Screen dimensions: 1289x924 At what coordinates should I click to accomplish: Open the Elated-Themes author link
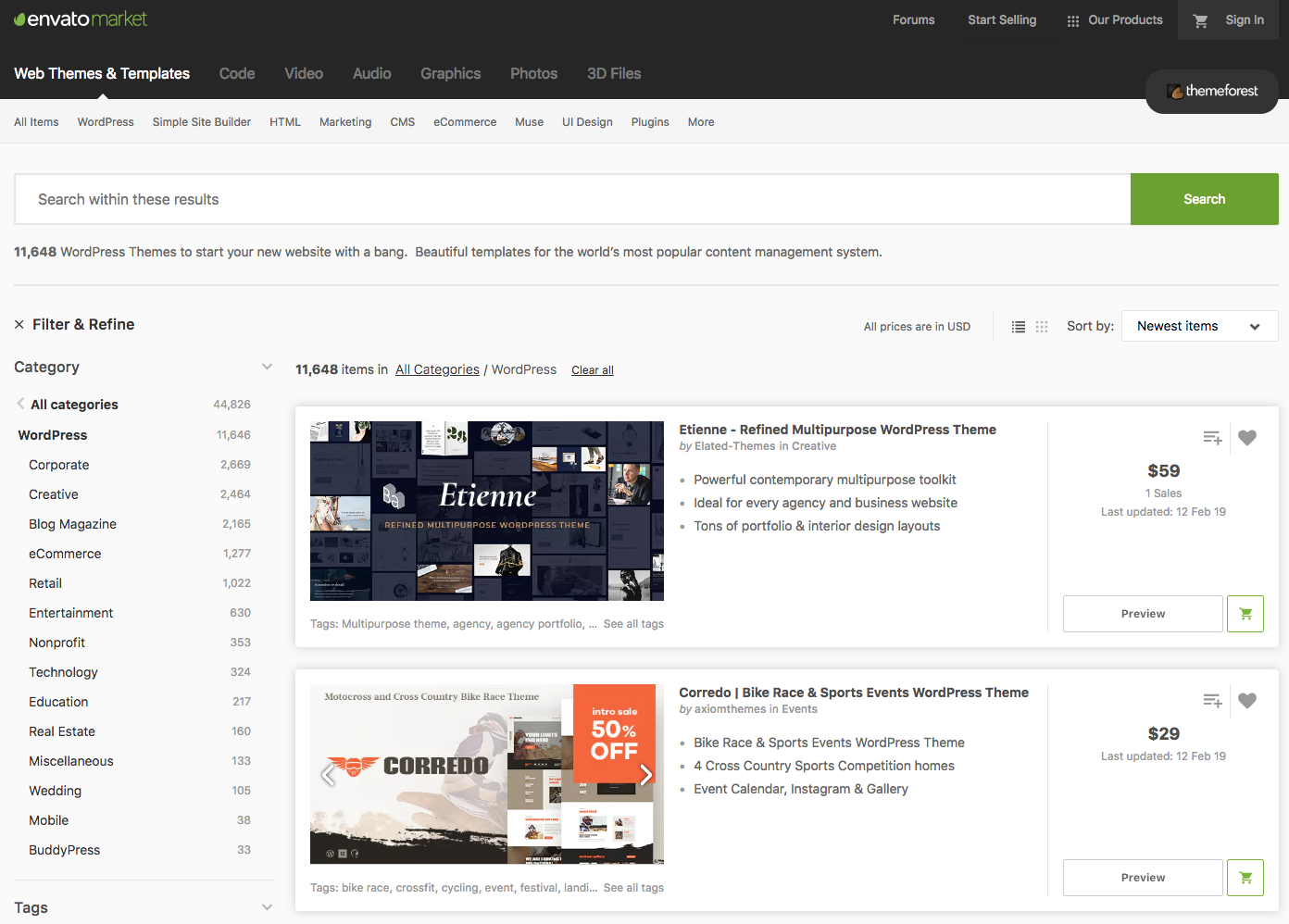point(735,446)
